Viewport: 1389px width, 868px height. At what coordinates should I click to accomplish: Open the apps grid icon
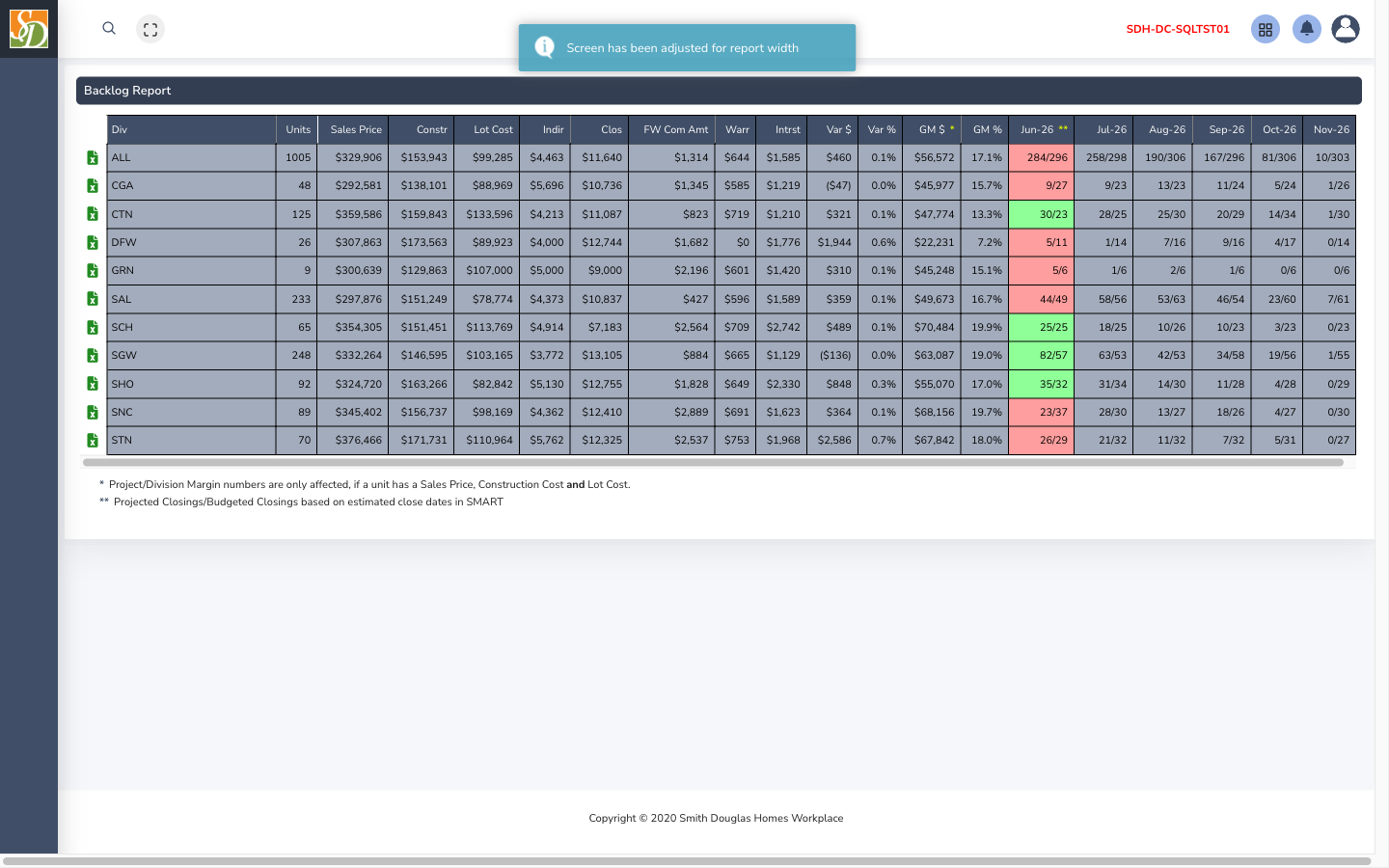1266,29
